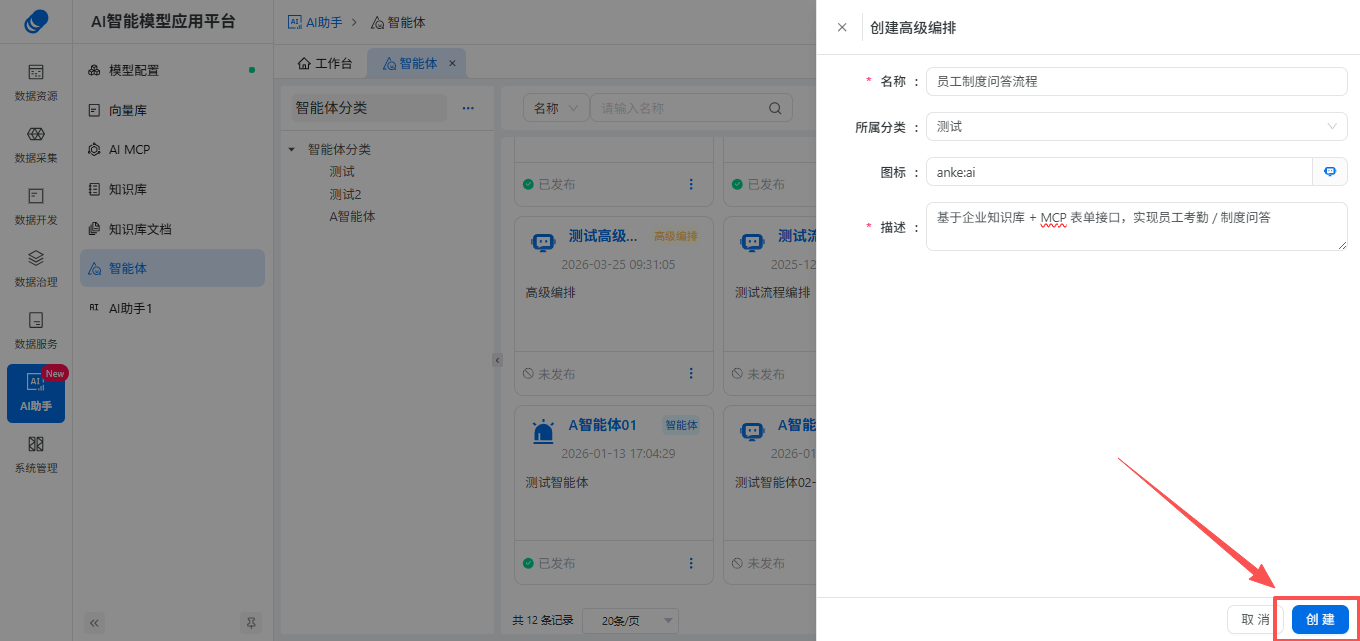
Task: Click the 共 12 条记录 text
Action: [543, 621]
